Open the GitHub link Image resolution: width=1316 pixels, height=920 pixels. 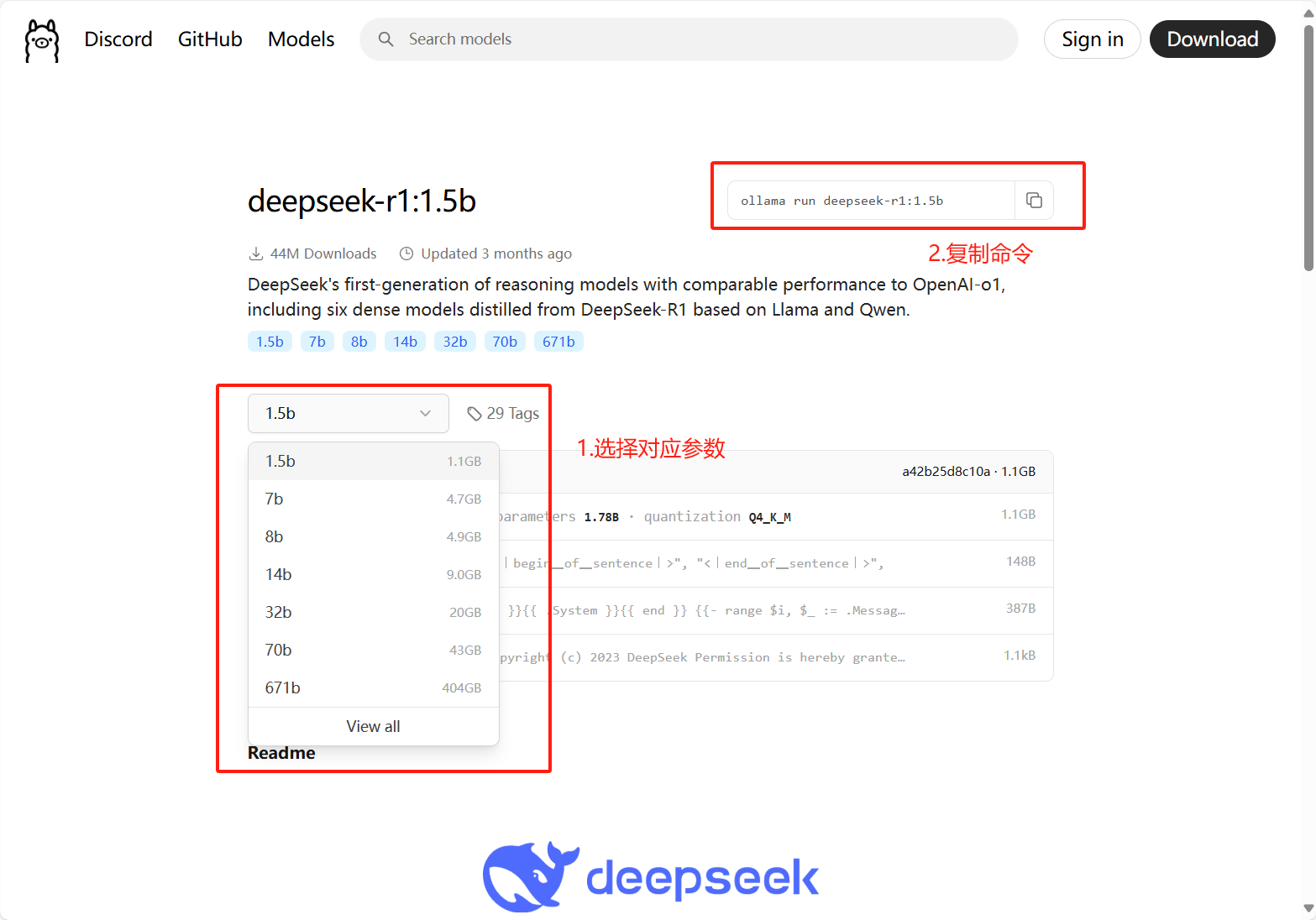[x=210, y=39]
